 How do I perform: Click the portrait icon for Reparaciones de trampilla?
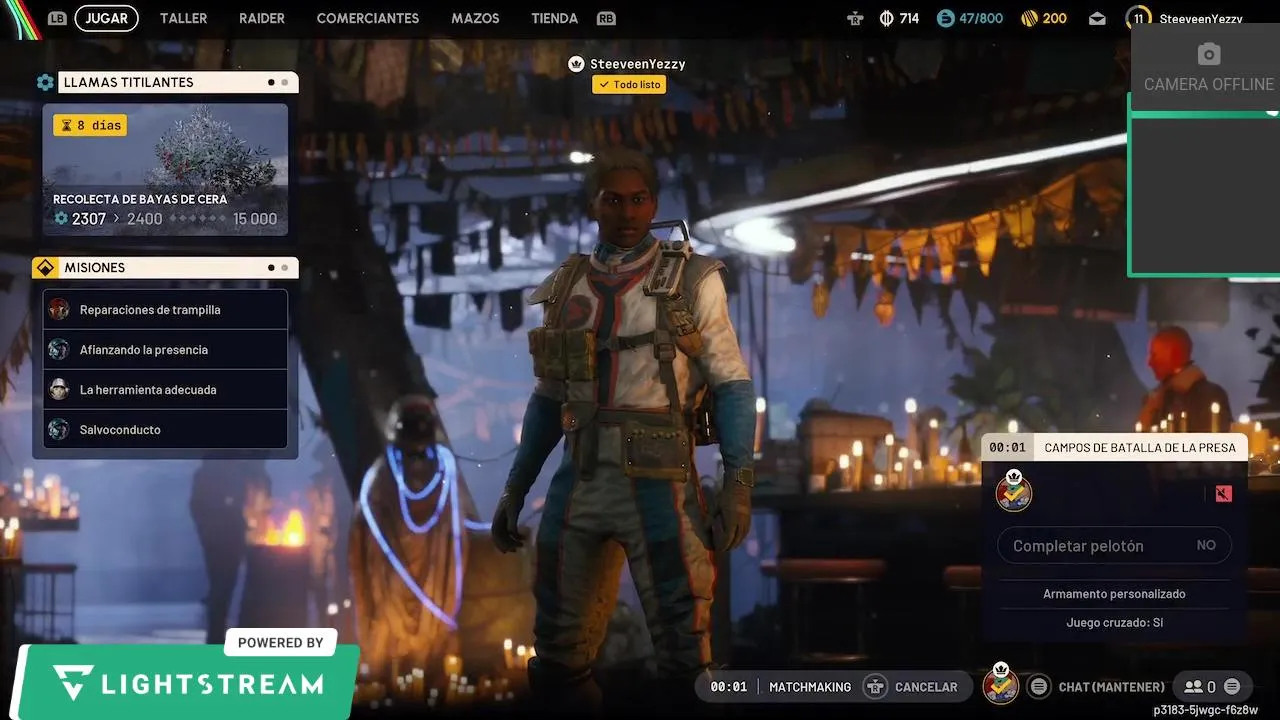59,309
